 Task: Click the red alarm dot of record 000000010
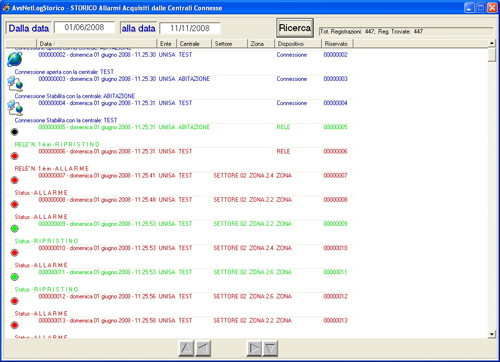click(14, 253)
